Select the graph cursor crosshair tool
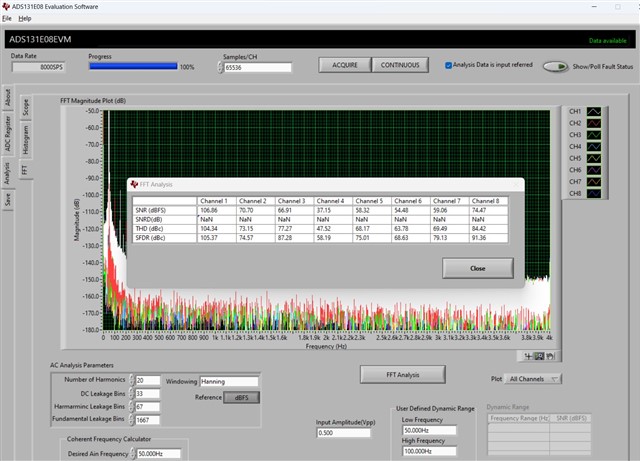Viewport: 640px width, 461px height. click(x=528, y=356)
